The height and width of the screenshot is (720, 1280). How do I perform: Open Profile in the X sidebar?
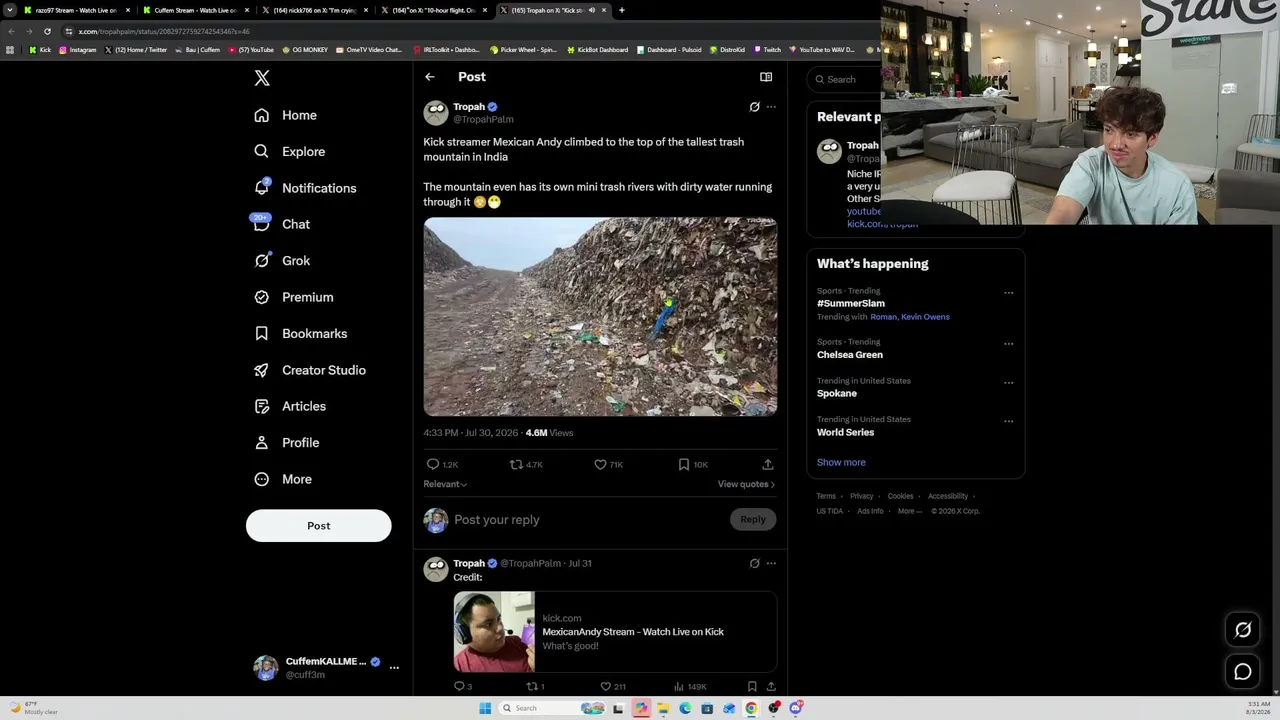click(x=287, y=443)
